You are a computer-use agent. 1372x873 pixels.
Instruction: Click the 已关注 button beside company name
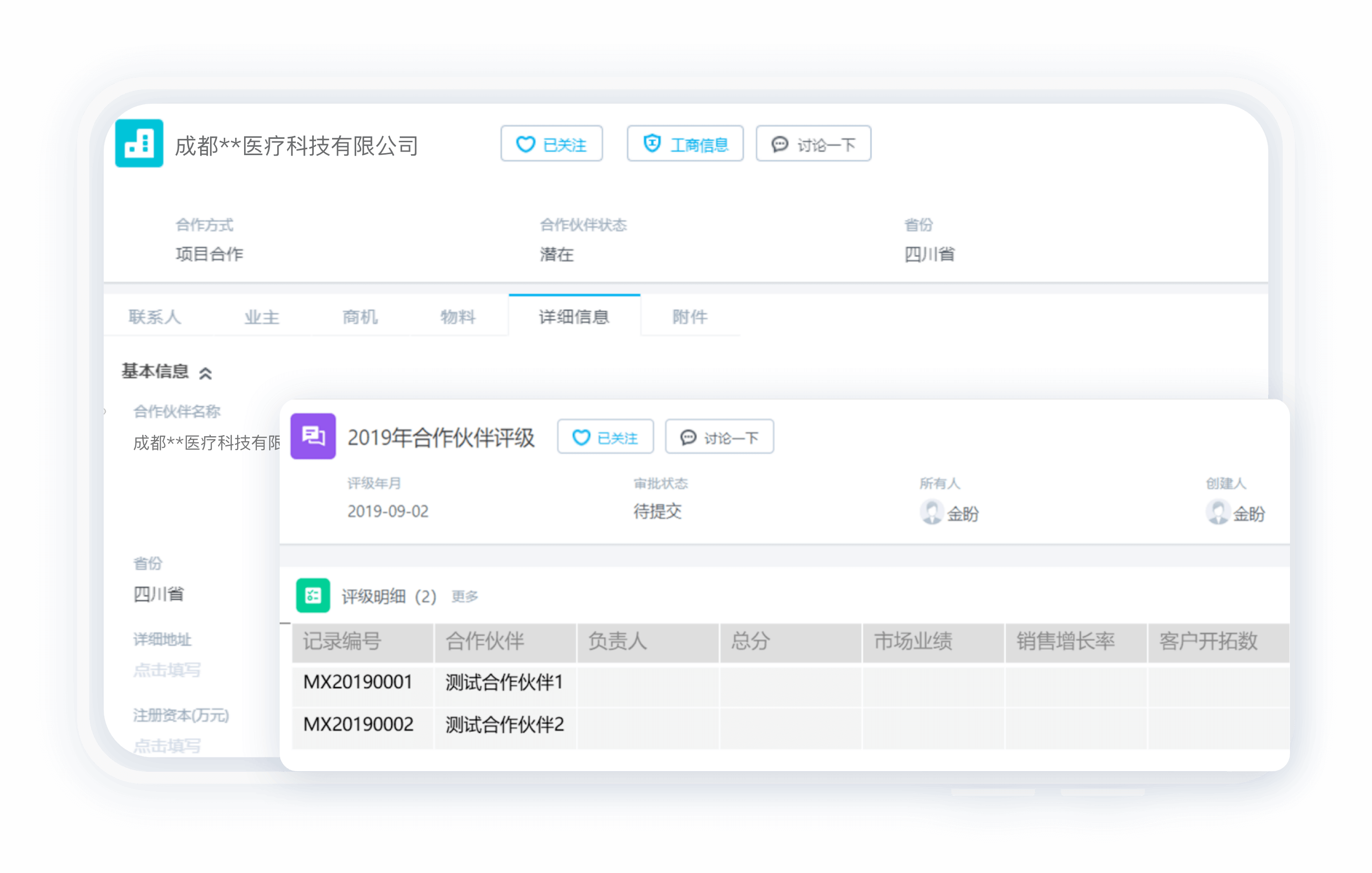coord(551,144)
